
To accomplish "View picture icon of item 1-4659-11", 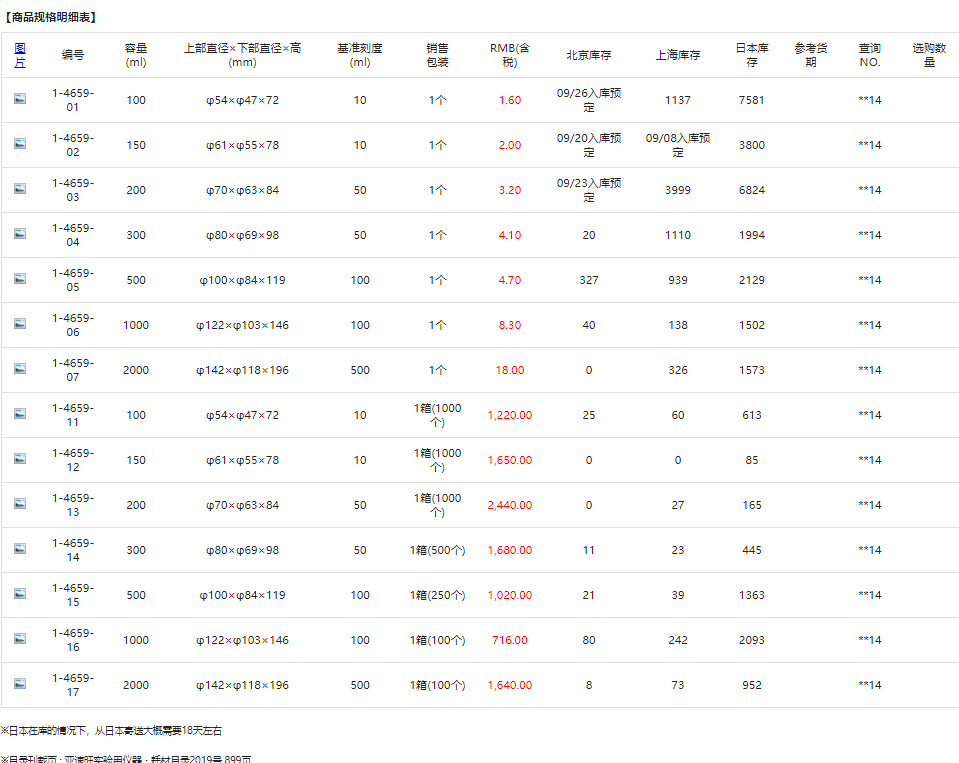I will pos(20,414).
